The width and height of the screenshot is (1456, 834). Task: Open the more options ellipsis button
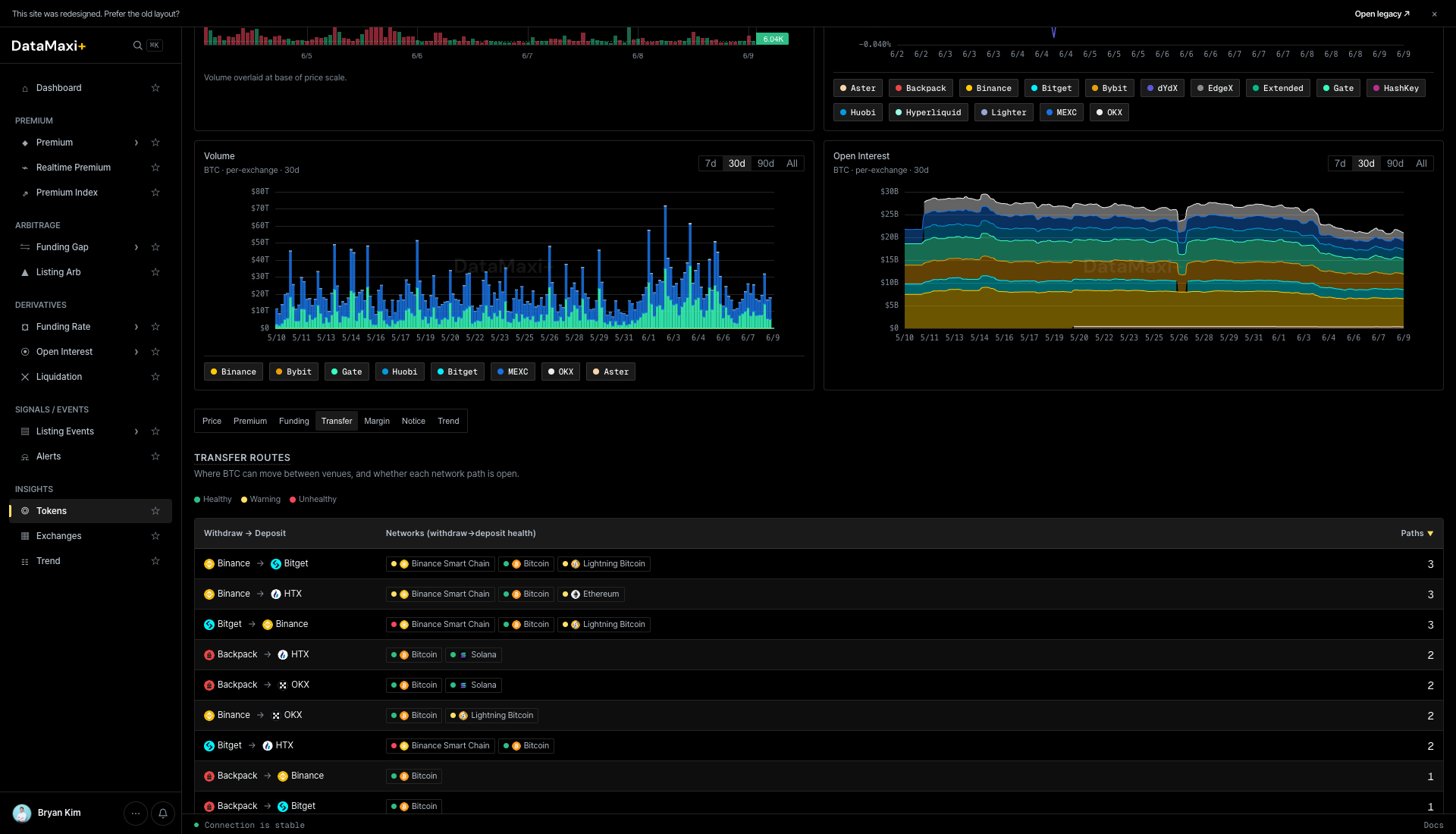[136, 814]
